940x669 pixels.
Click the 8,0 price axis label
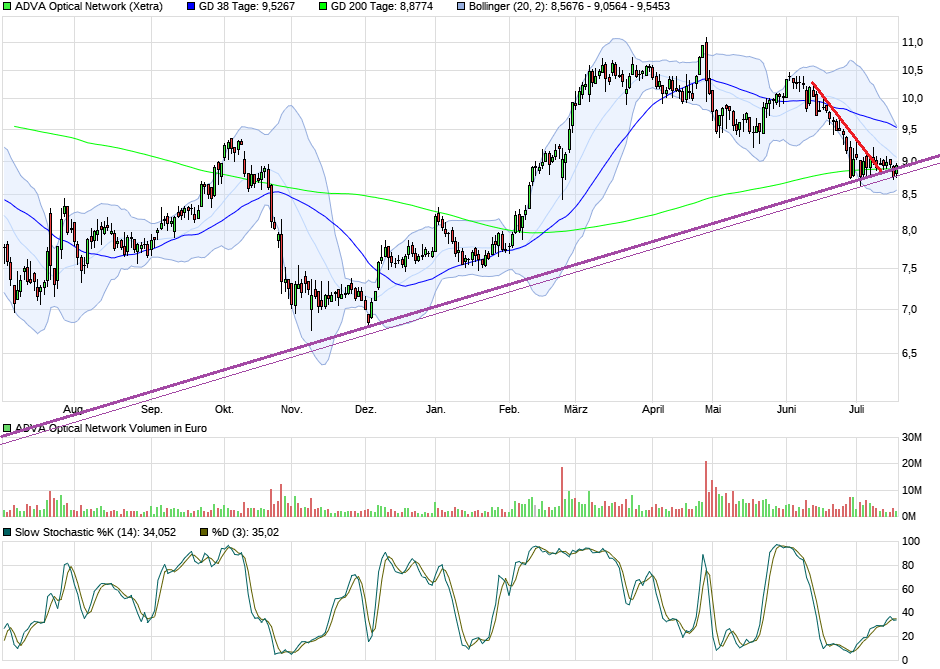pyautogui.click(x=910, y=231)
